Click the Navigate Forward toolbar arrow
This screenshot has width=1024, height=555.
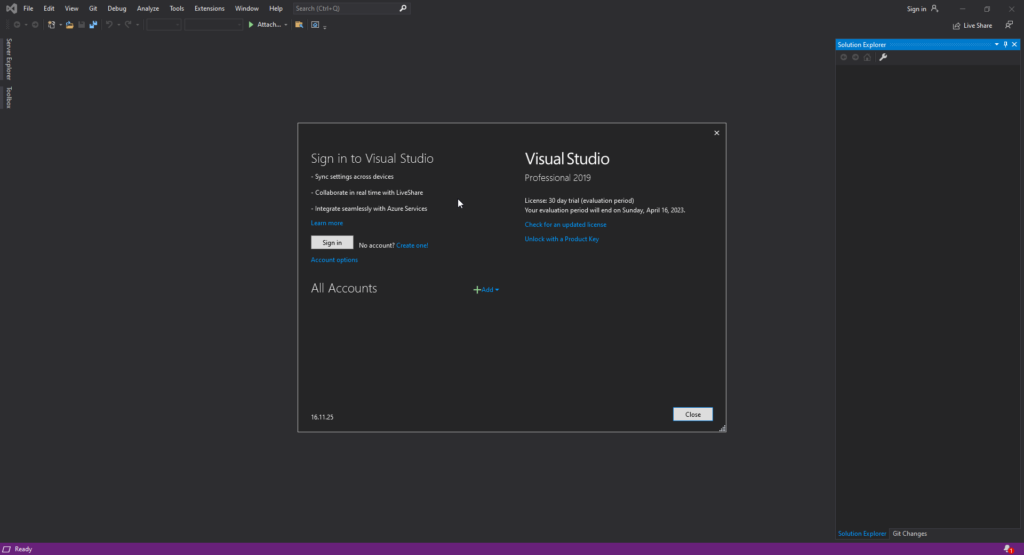coord(35,25)
